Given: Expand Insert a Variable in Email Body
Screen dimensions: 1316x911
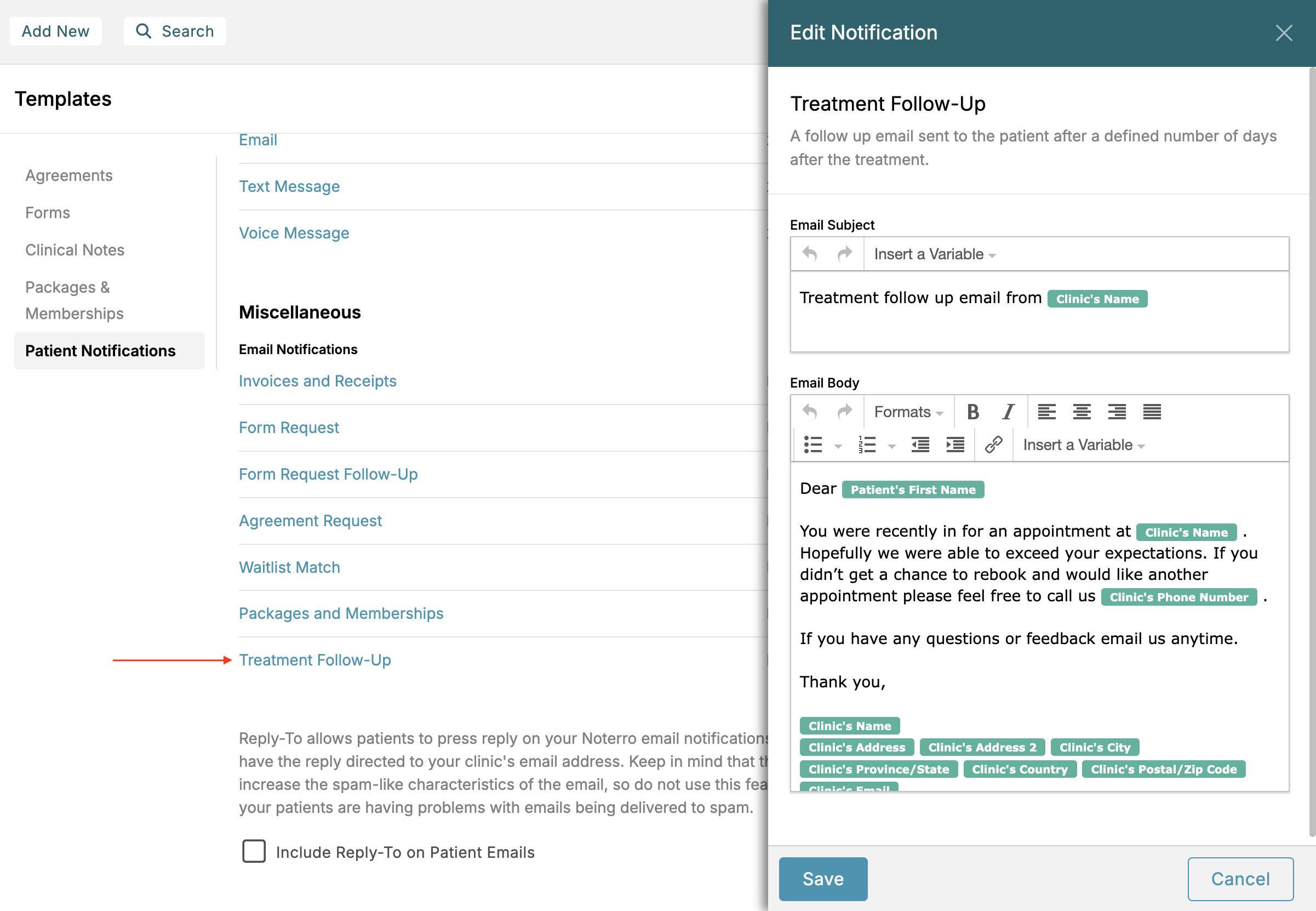Looking at the screenshot, I should click(x=1083, y=445).
